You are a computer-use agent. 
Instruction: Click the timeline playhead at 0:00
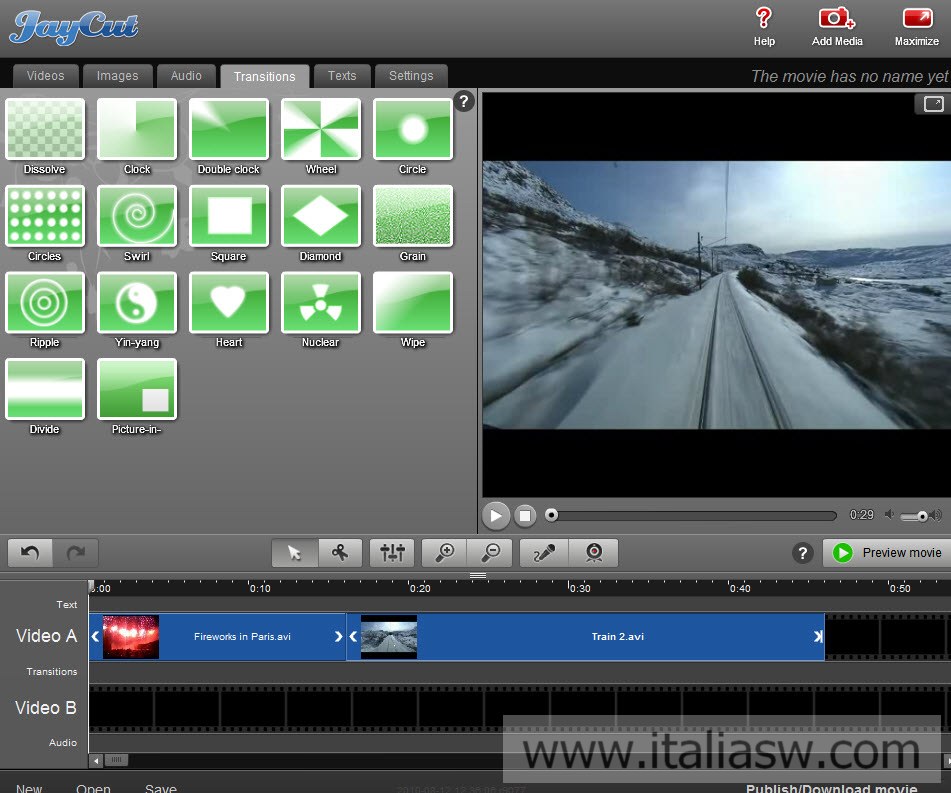coord(91,586)
